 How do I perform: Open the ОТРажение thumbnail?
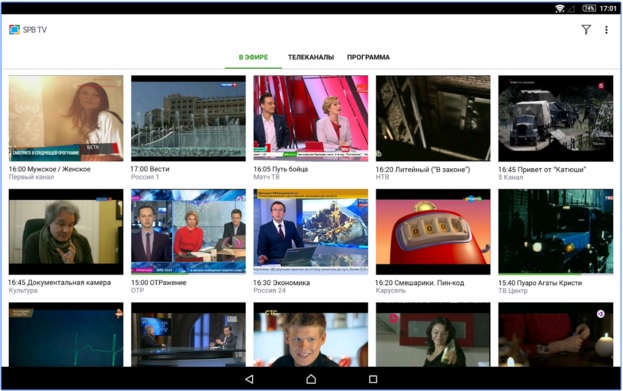coord(188,232)
